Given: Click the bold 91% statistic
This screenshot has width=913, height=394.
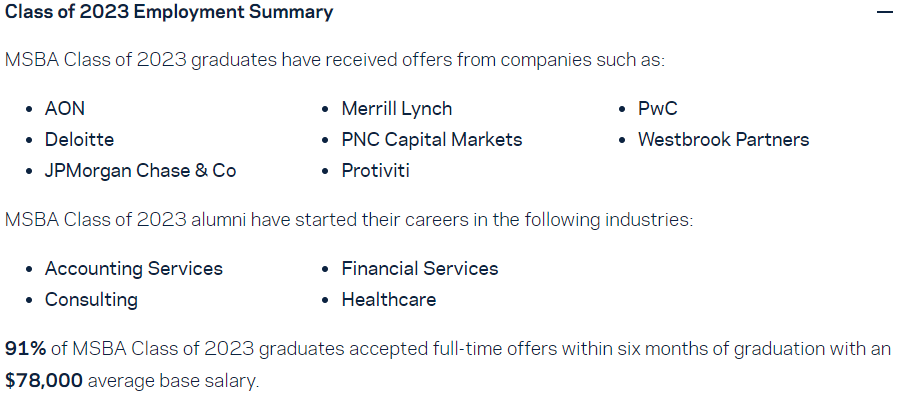Looking at the screenshot, I should click(26, 349).
